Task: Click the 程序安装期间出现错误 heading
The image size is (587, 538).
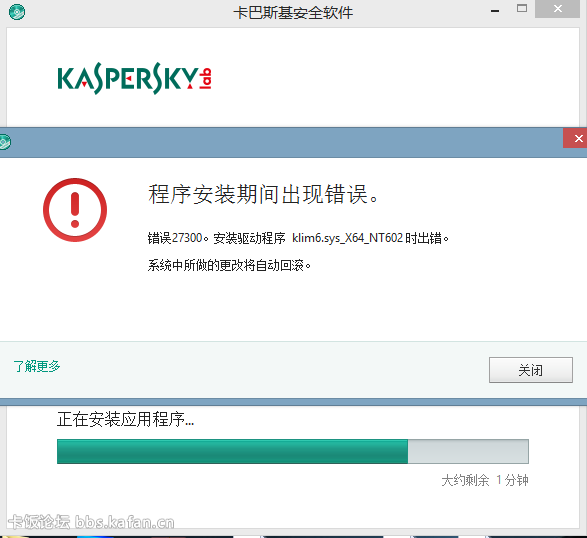Action: tap(264, 194)
